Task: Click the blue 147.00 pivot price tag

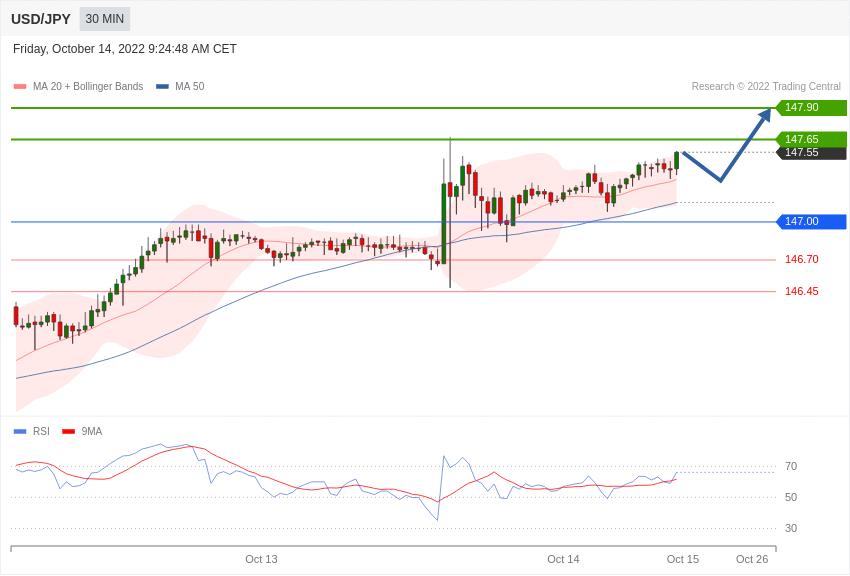Action: point(811,222)
